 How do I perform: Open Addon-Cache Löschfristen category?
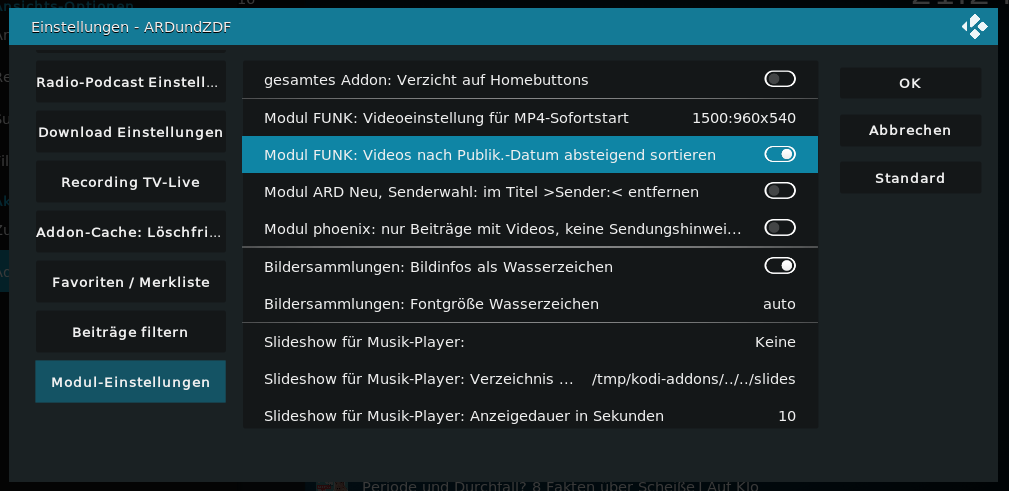pos(131,232)
